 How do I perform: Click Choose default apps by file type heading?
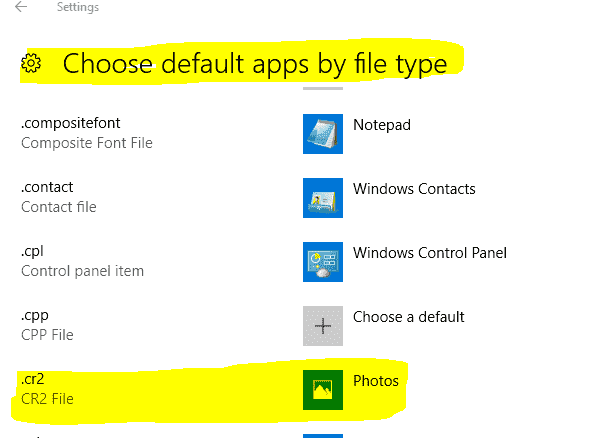click(255, 64)
